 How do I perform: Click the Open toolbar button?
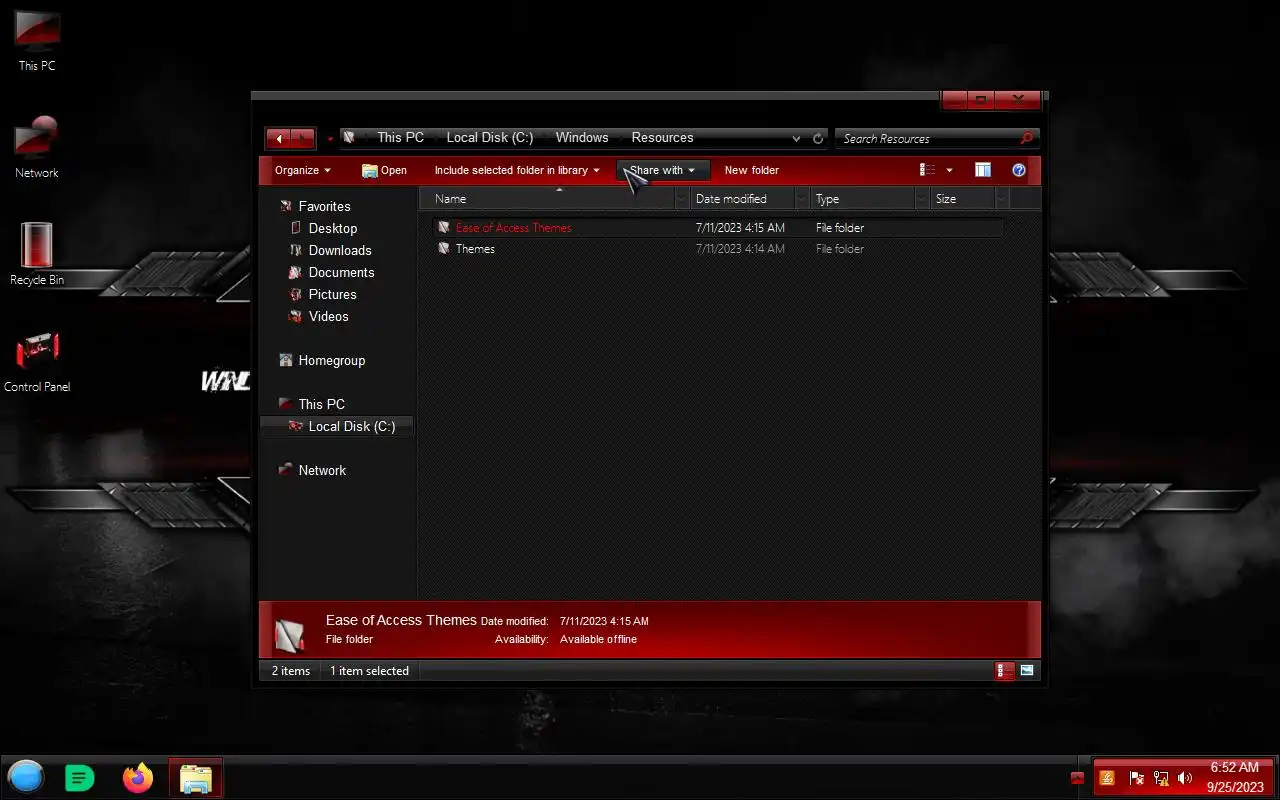[384, 170]
